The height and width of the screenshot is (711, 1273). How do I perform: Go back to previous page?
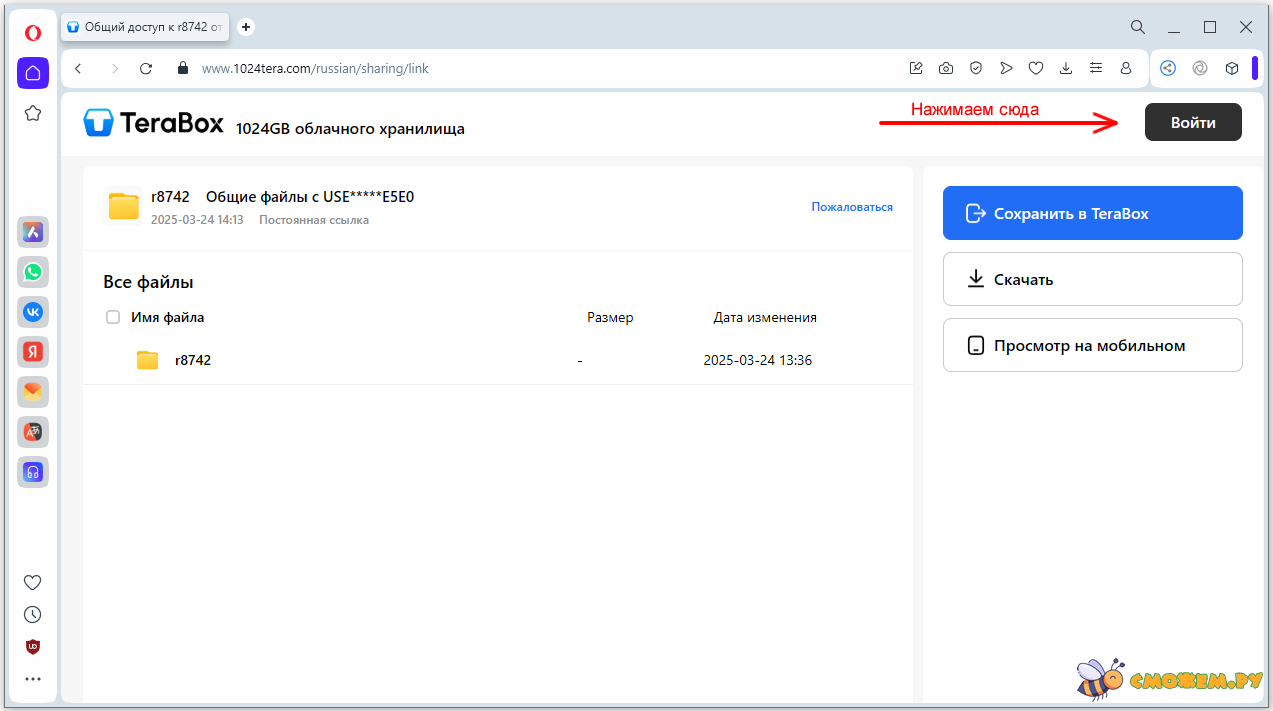point(78,69)
